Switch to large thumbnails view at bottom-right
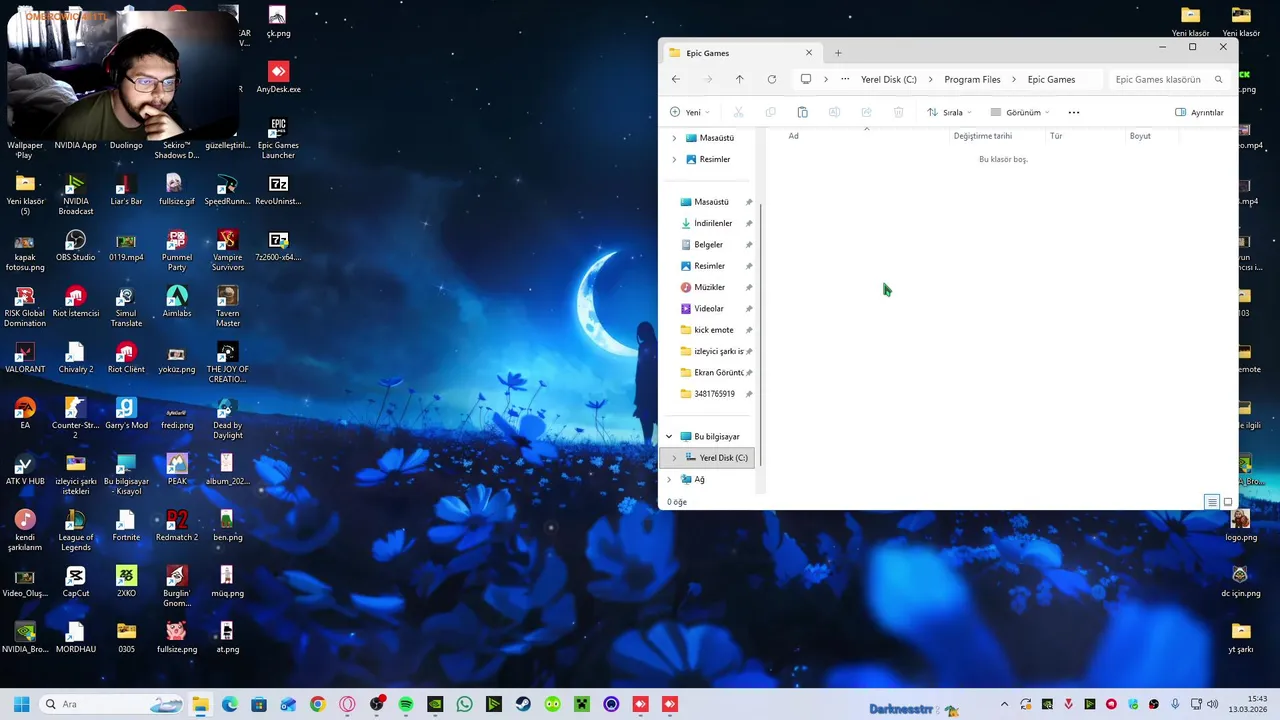 point(1228,502)
